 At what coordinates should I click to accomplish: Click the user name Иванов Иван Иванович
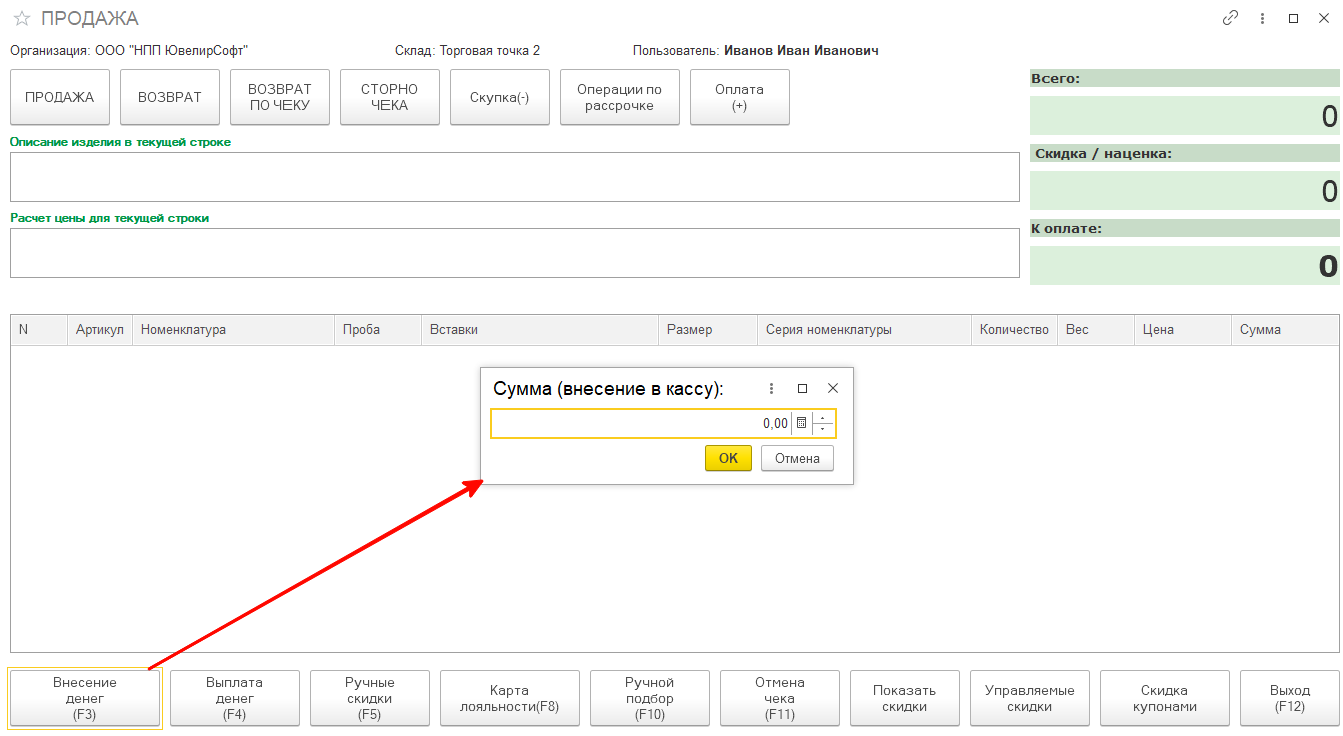[801, 50]
